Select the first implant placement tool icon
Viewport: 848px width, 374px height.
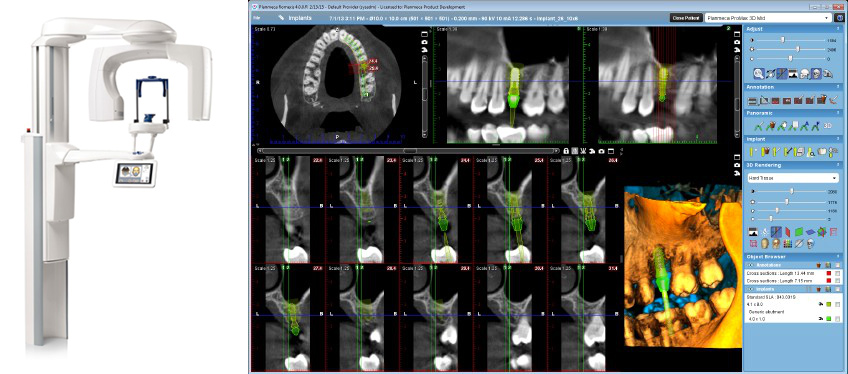click(x=752, y=151)
